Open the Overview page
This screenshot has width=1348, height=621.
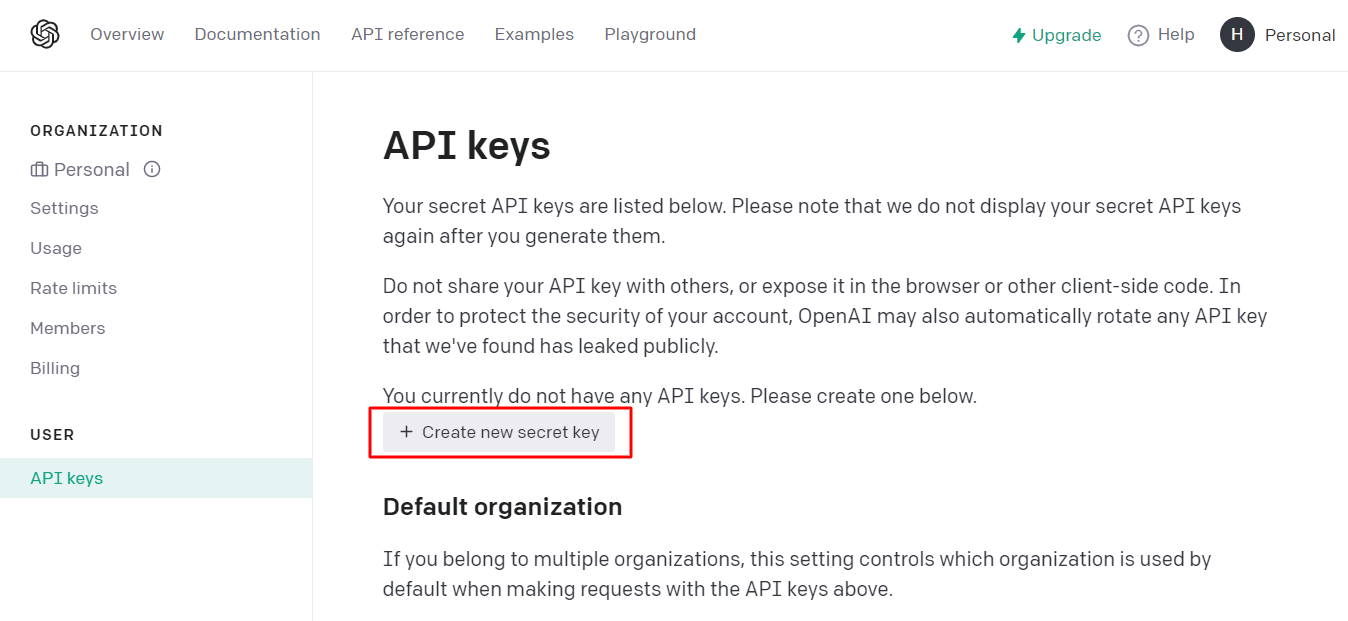[x=127, y=34]
